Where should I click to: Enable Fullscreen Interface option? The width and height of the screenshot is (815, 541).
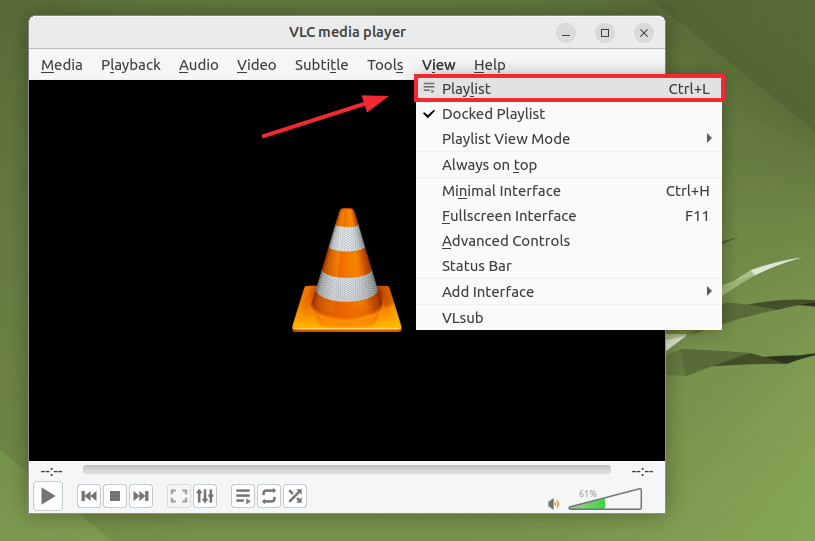click(569, 216)
